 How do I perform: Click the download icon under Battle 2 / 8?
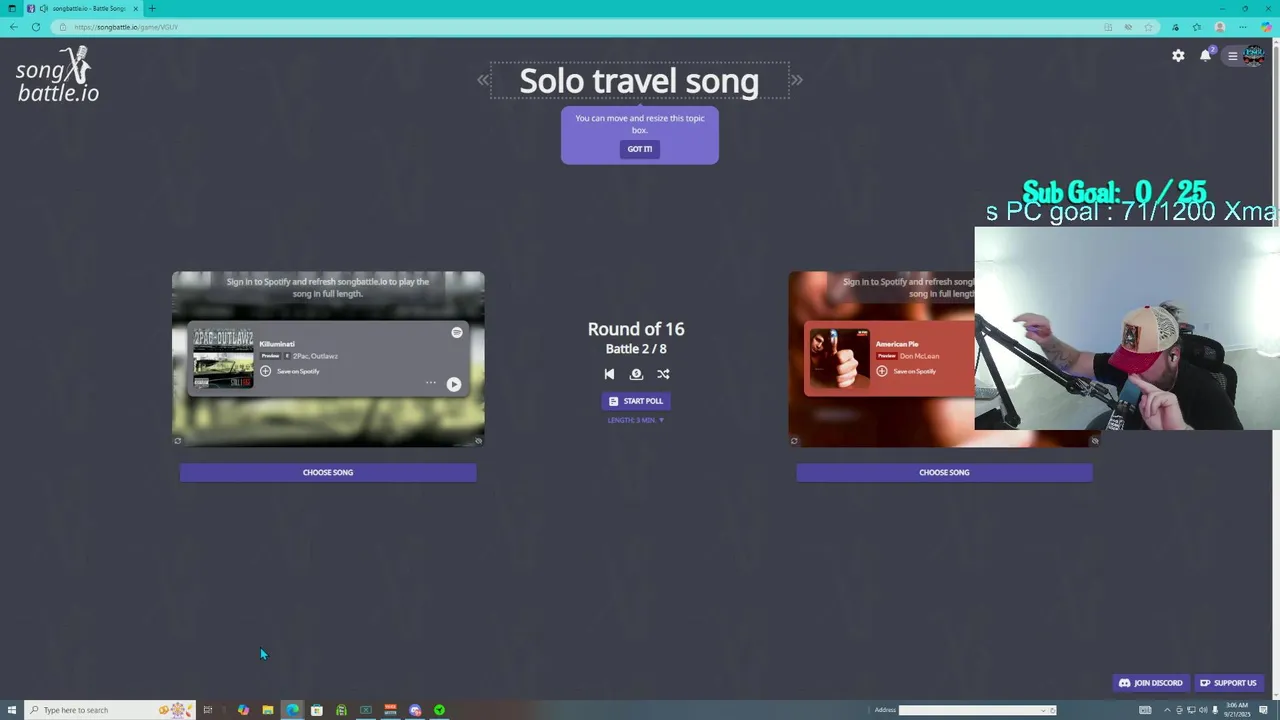(x=636, y=374)
